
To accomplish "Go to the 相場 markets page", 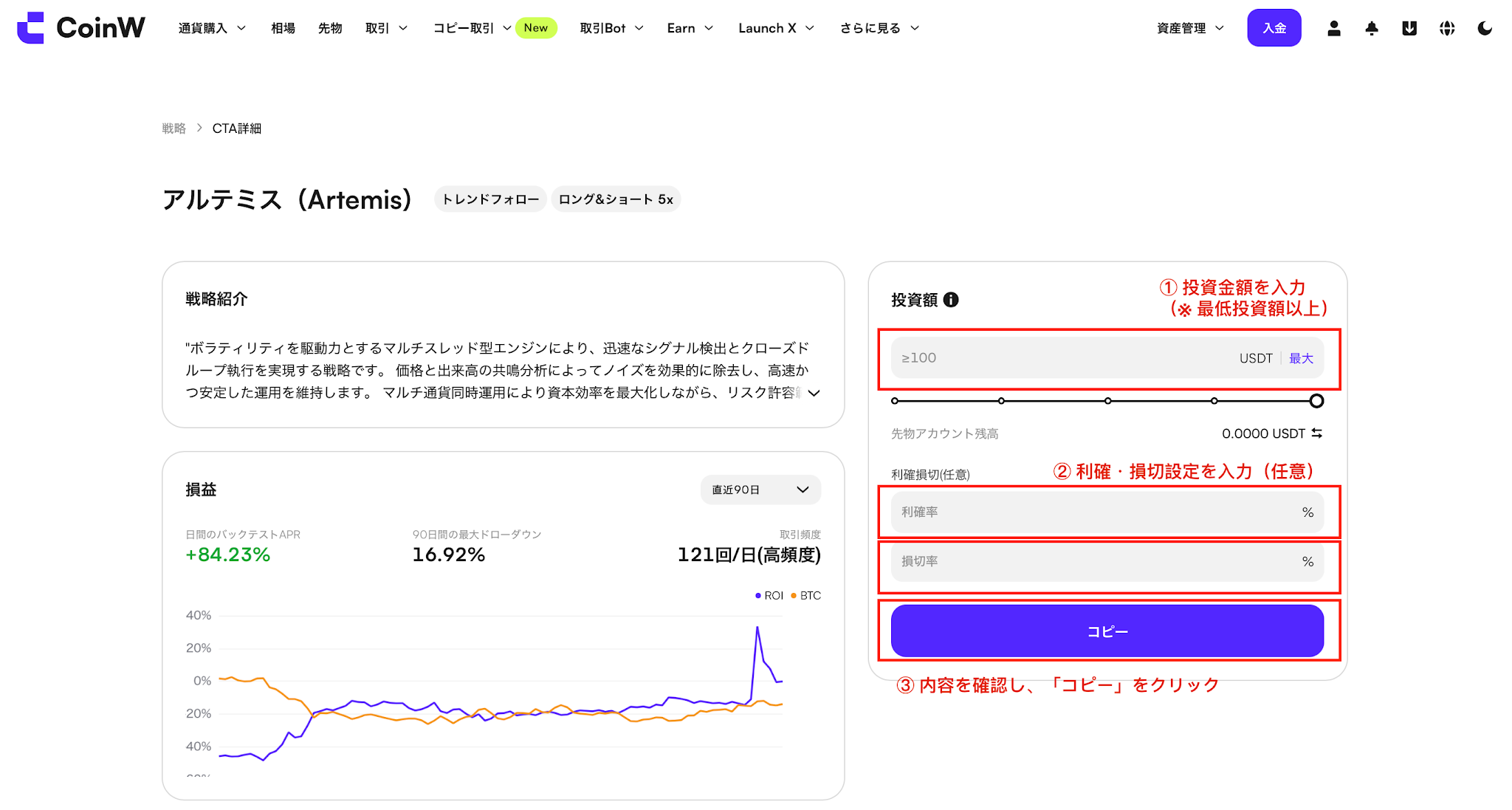I will coord(283,28).
